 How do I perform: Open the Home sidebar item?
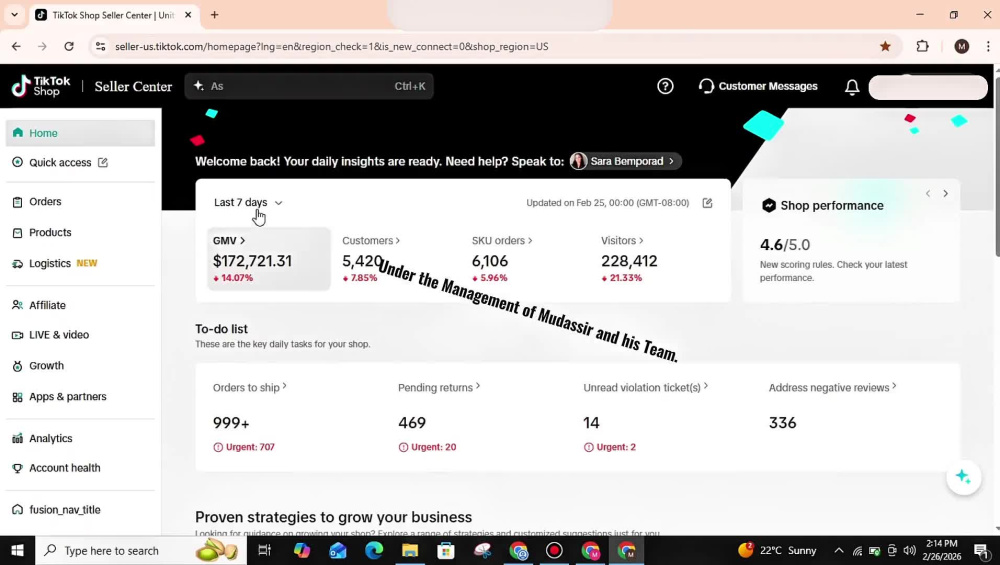point(80,133)
